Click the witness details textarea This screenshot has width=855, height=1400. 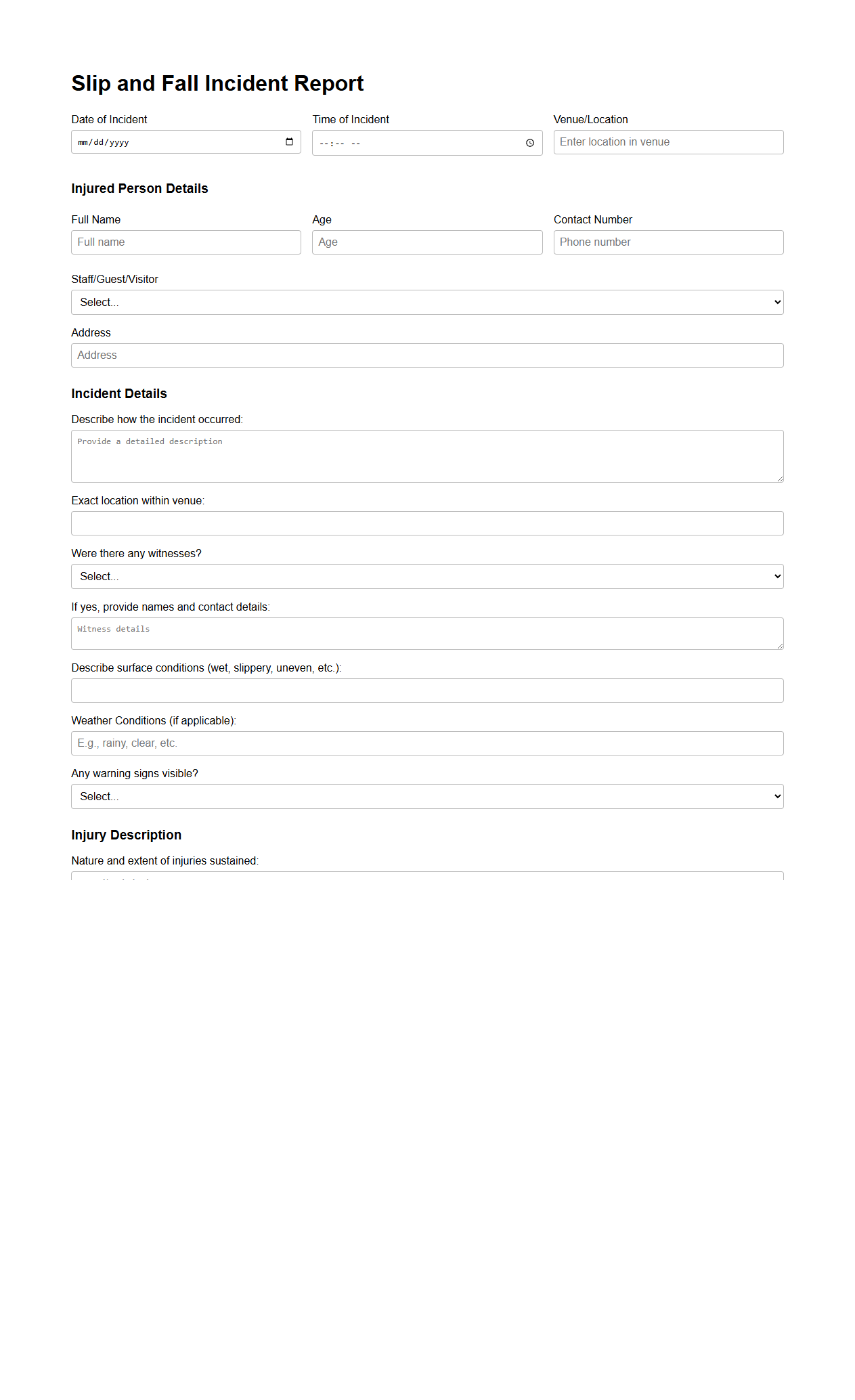click(426, 633)
